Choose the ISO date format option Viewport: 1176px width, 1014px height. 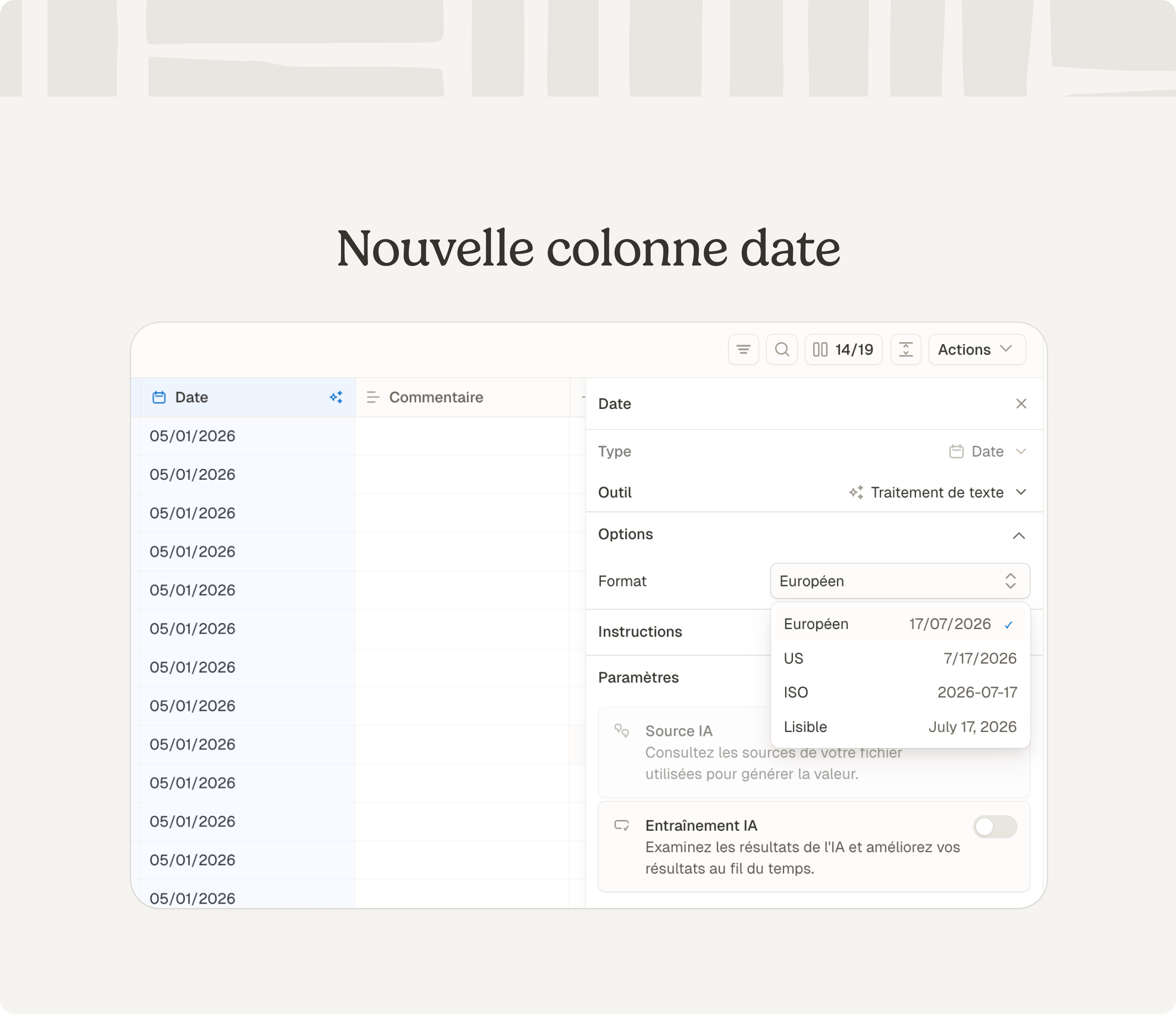(x=900, y=692)
